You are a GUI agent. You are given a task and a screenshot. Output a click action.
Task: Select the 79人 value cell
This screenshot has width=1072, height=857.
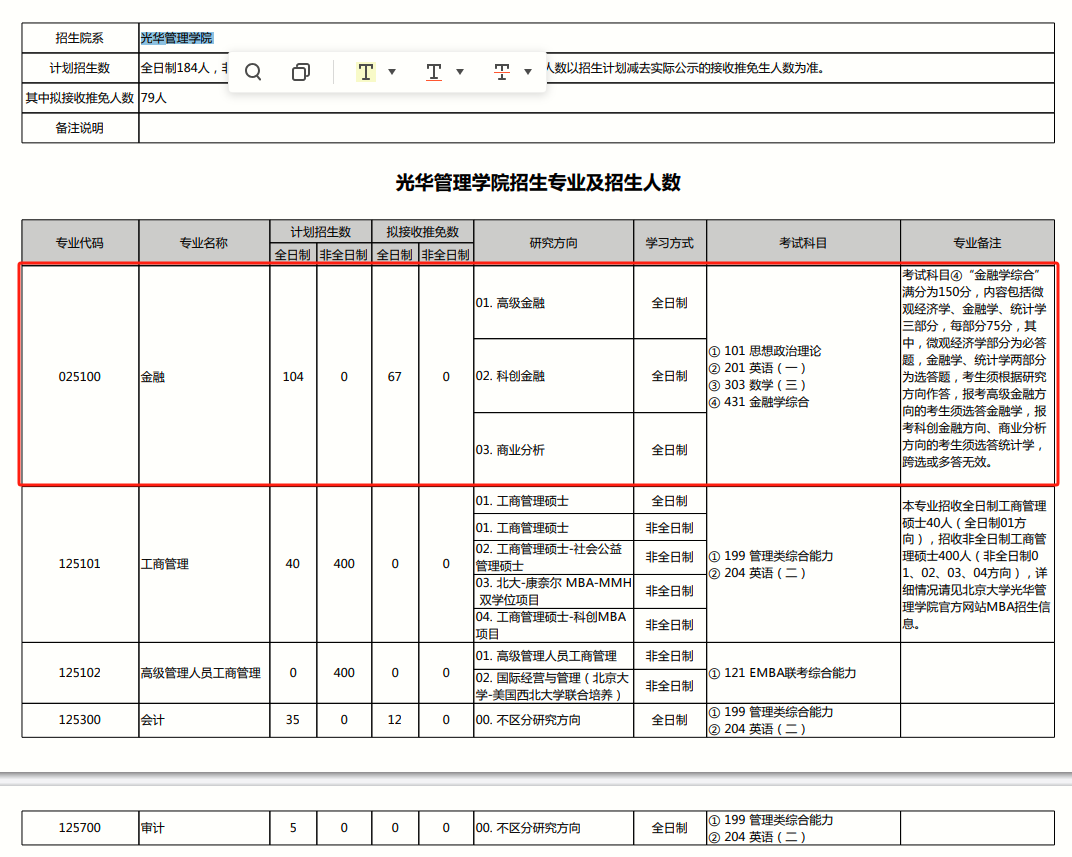[x=596, y=98]
